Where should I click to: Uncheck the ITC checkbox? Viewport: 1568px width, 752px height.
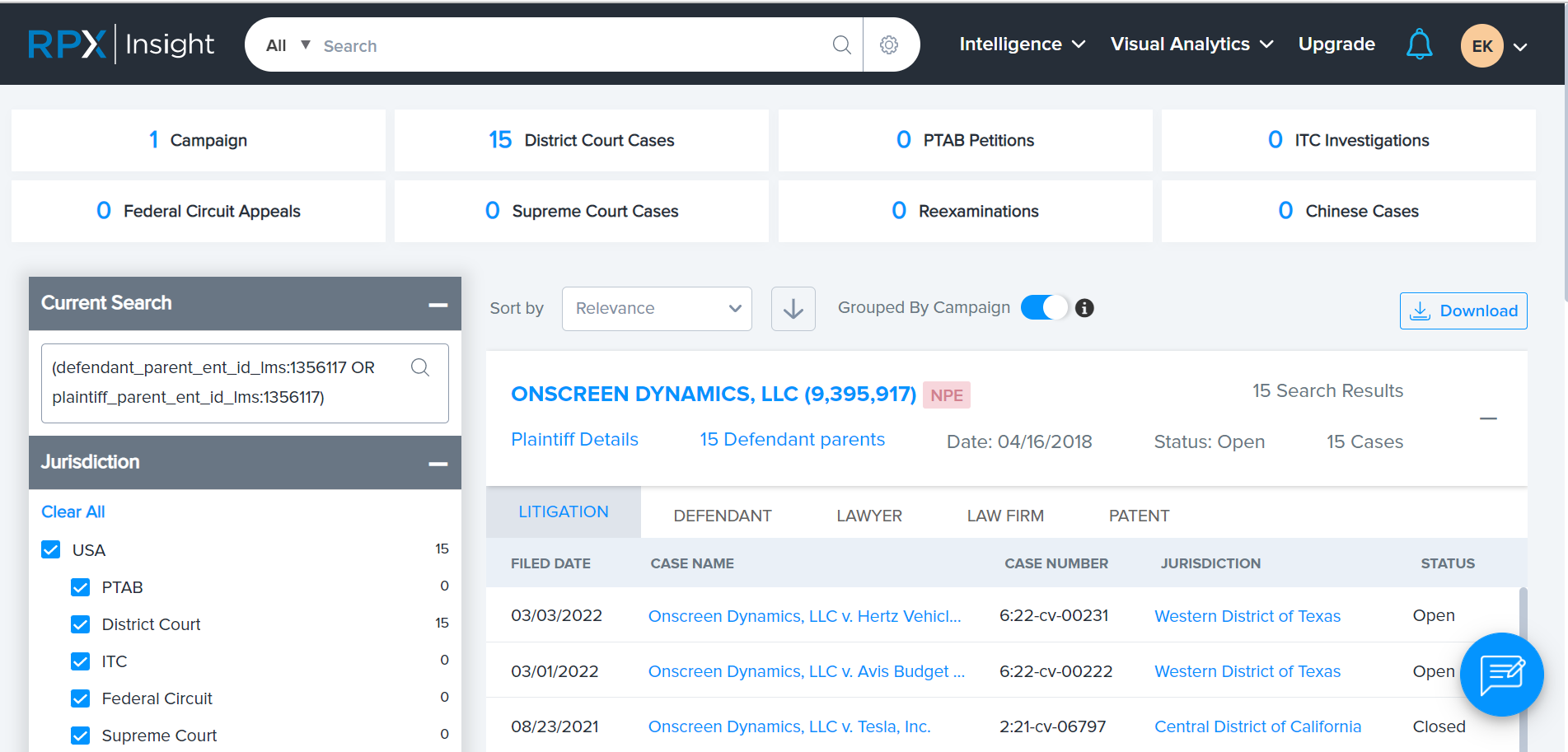(81, 661)
